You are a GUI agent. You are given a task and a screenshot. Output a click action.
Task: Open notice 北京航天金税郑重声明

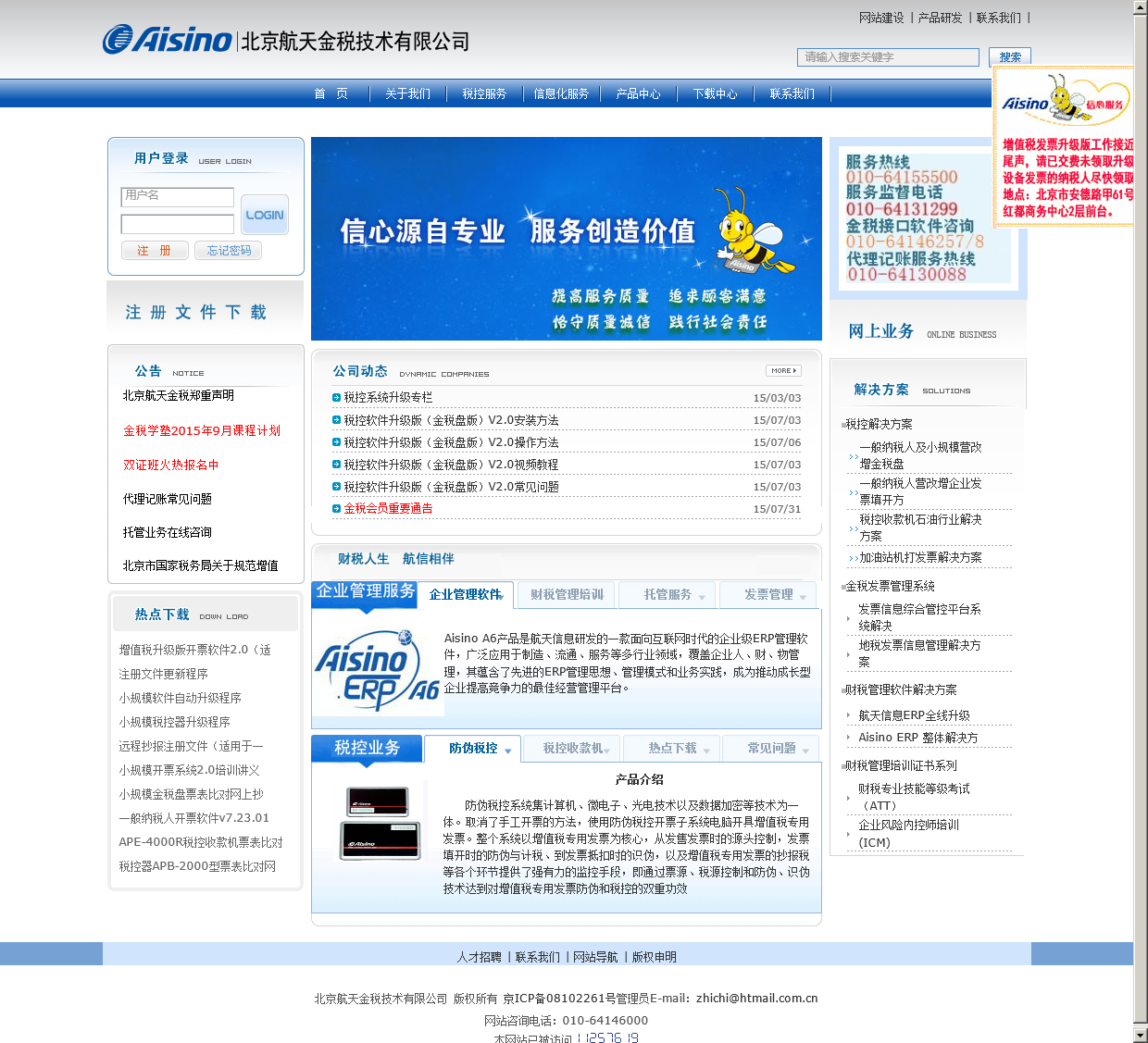179,395
